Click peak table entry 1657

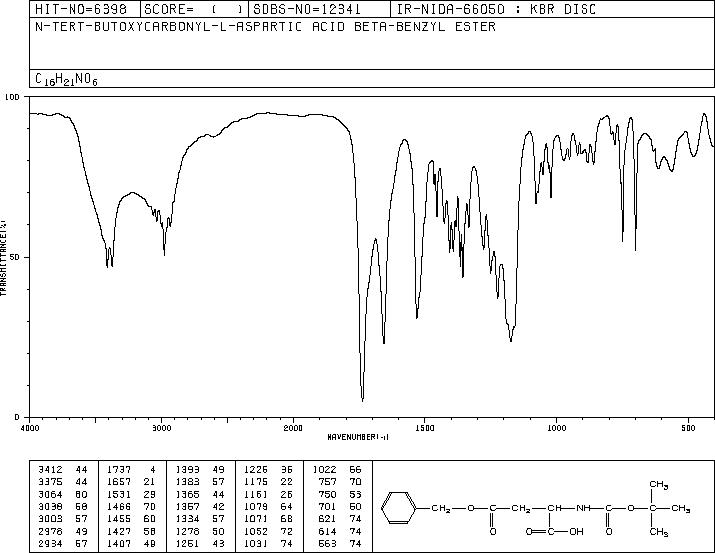pos(119,482)
